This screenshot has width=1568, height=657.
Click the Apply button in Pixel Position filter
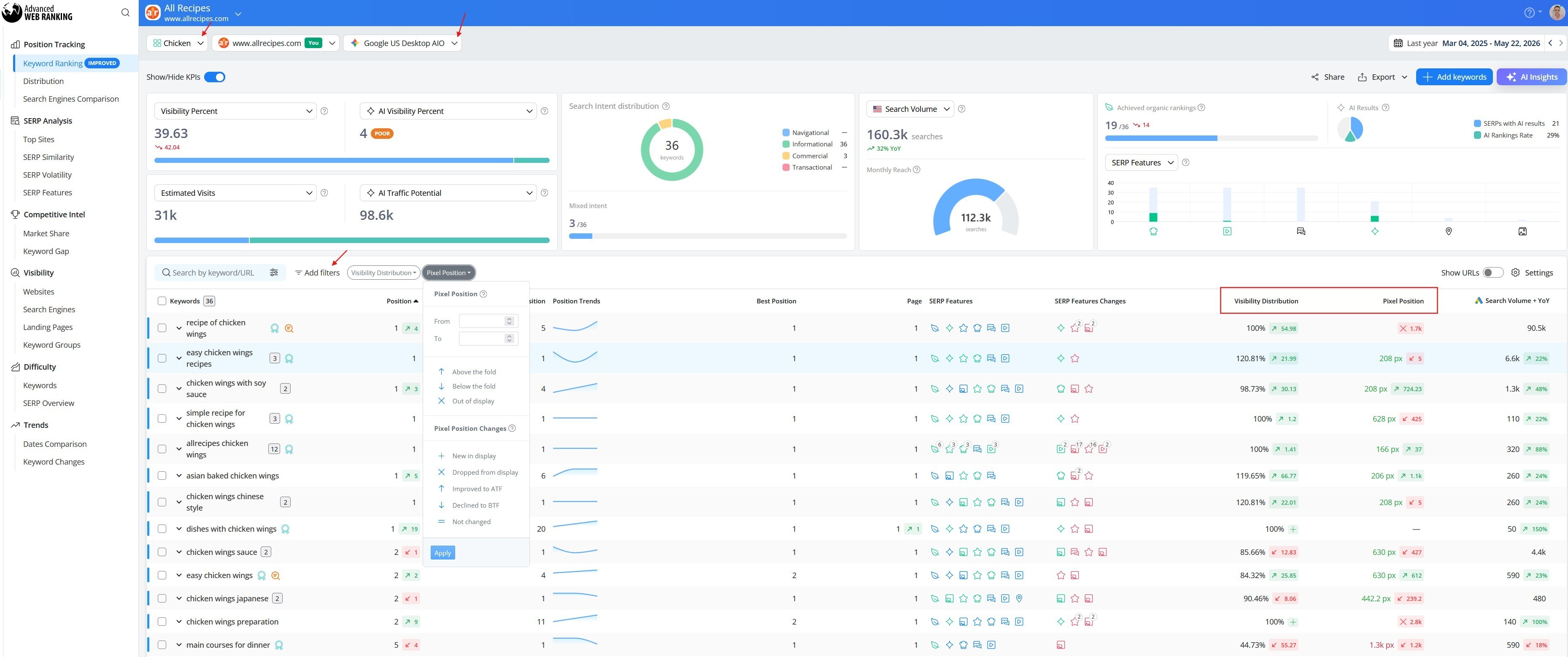click(443, 553)
